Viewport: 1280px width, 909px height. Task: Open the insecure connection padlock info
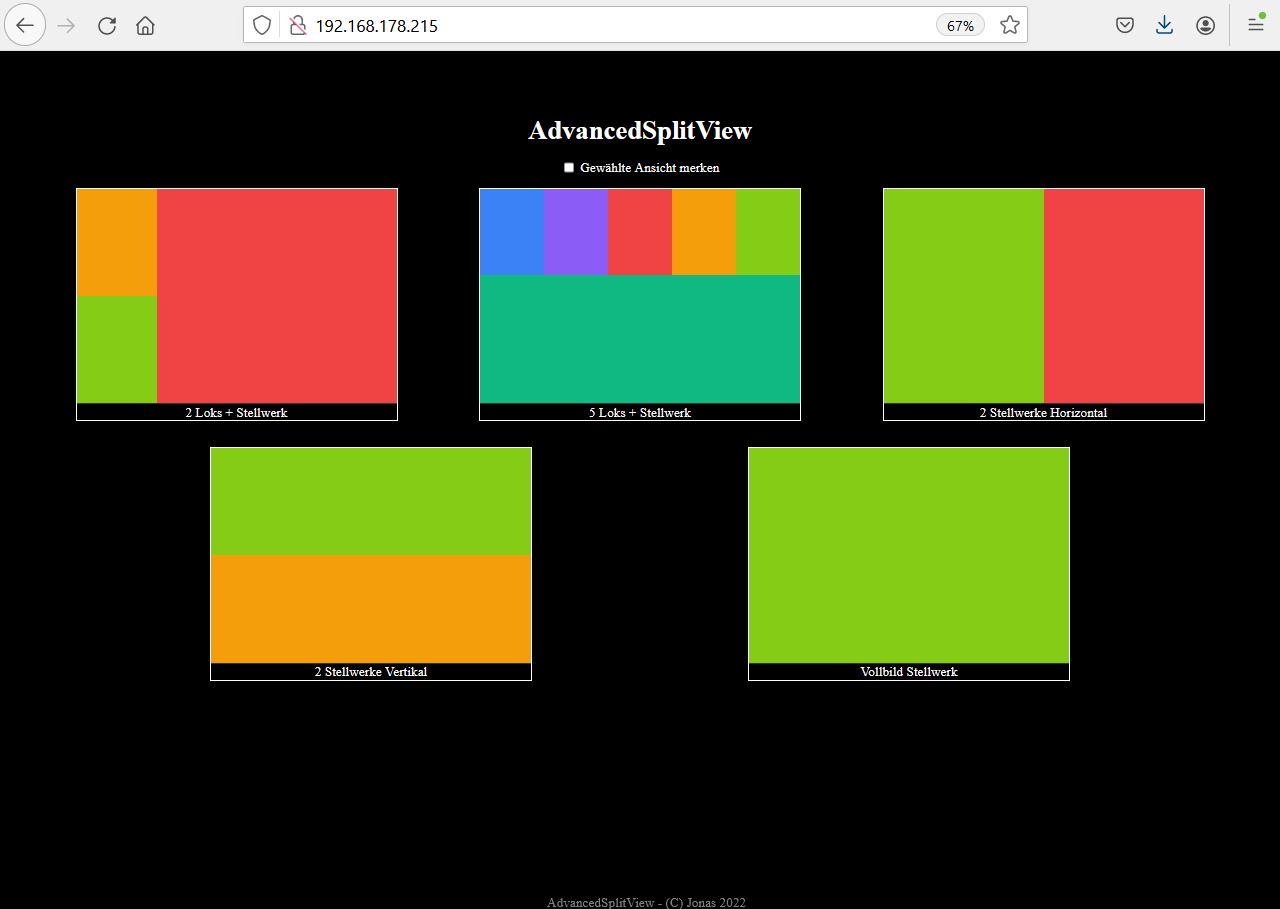pos(297,26)
